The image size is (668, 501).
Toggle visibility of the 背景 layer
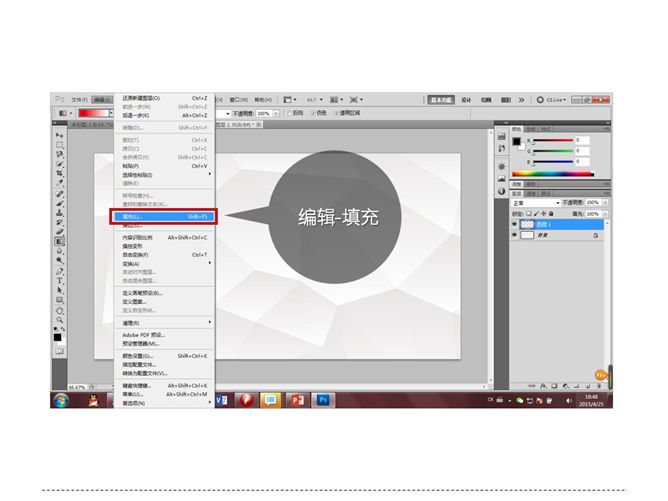[x=515, y=236]
